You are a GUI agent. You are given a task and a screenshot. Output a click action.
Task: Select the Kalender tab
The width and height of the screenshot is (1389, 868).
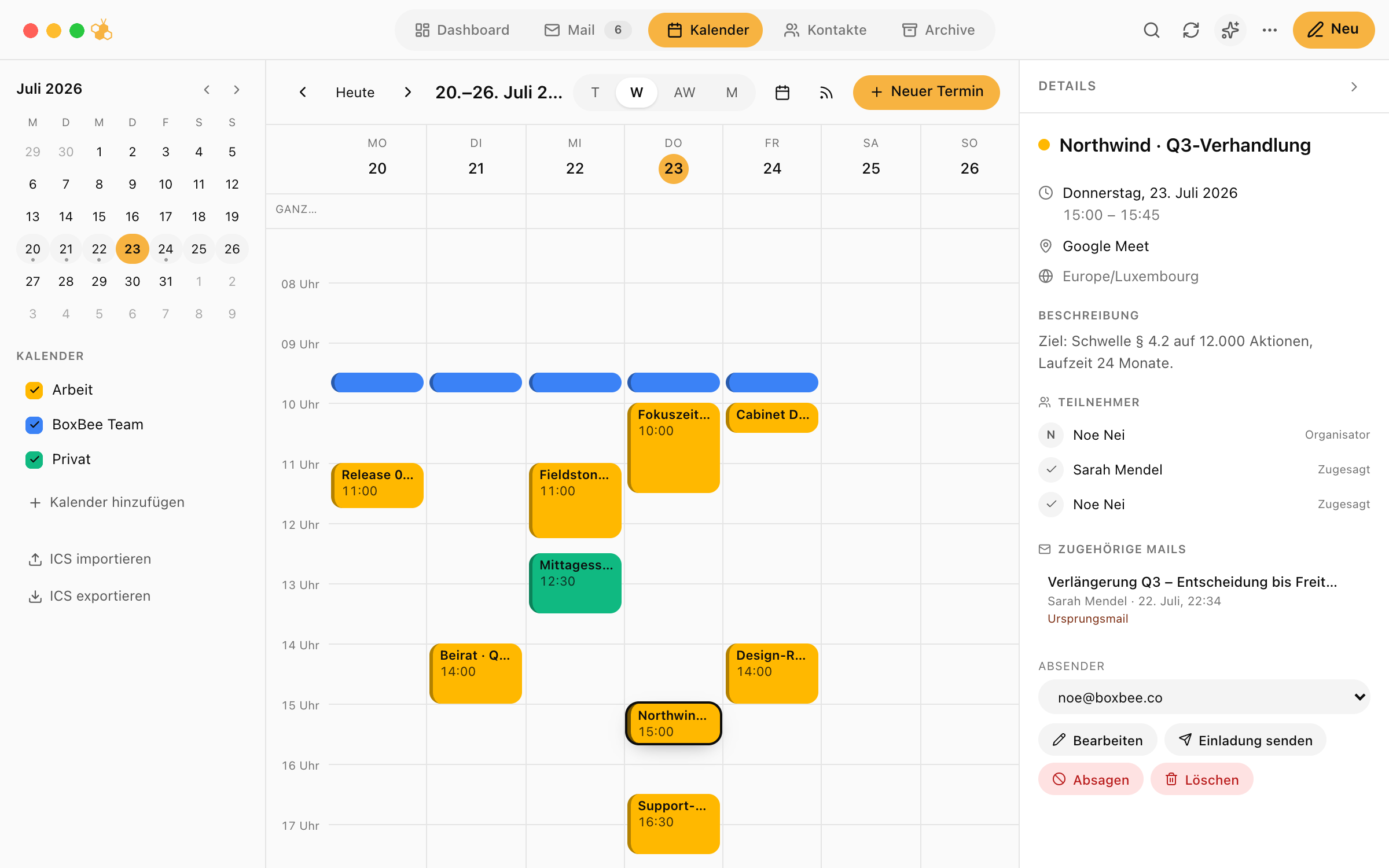click(x=705, y=30)
